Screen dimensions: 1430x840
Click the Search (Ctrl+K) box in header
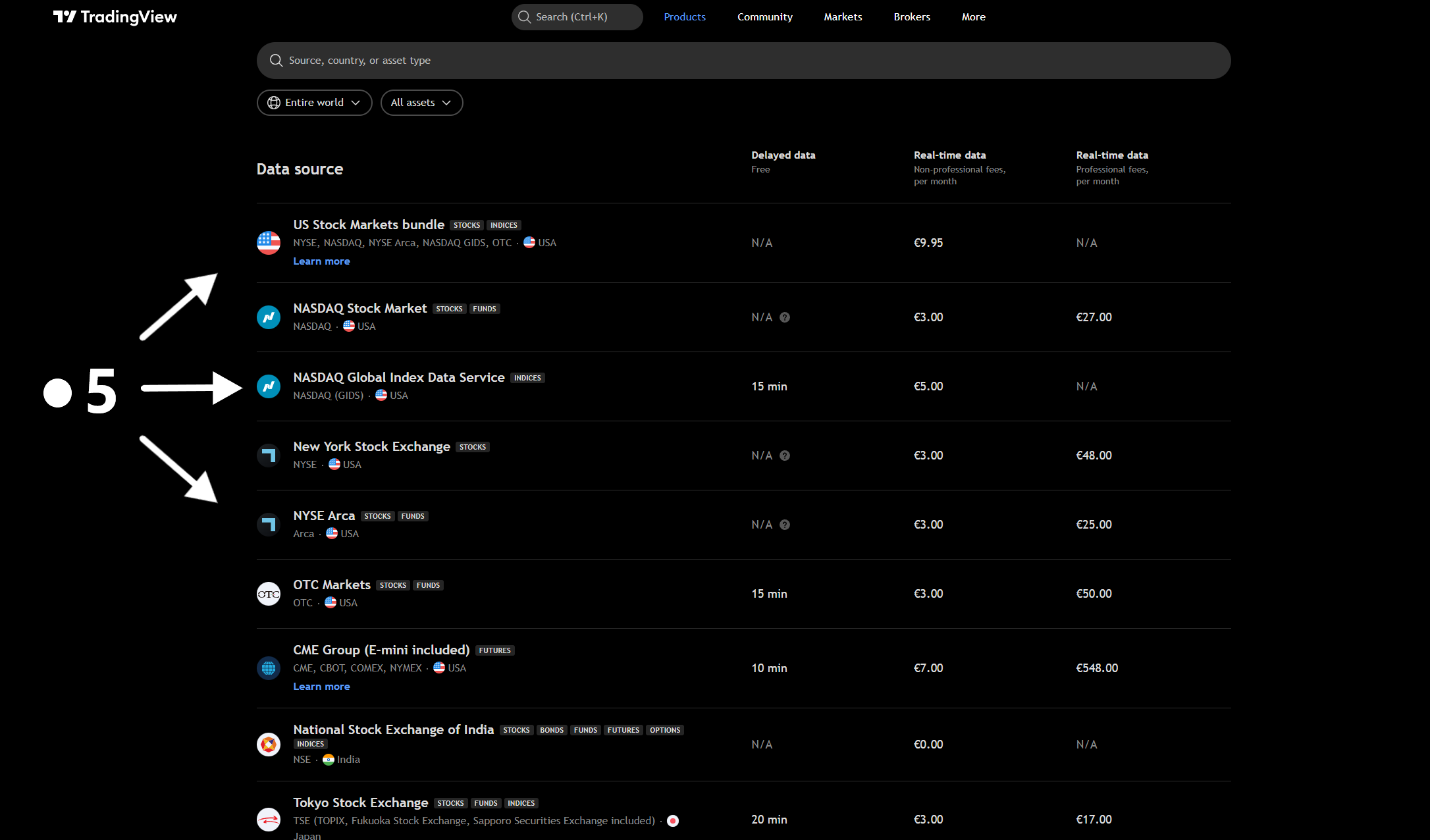point(577,17)
